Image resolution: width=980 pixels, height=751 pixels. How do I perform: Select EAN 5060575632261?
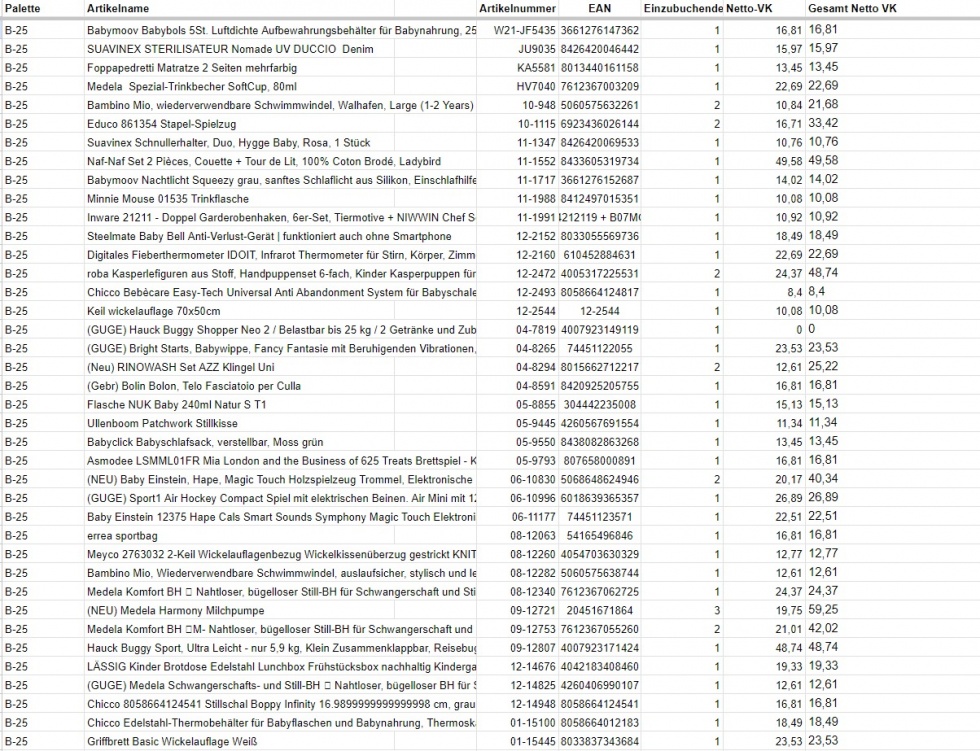point(599,105)
